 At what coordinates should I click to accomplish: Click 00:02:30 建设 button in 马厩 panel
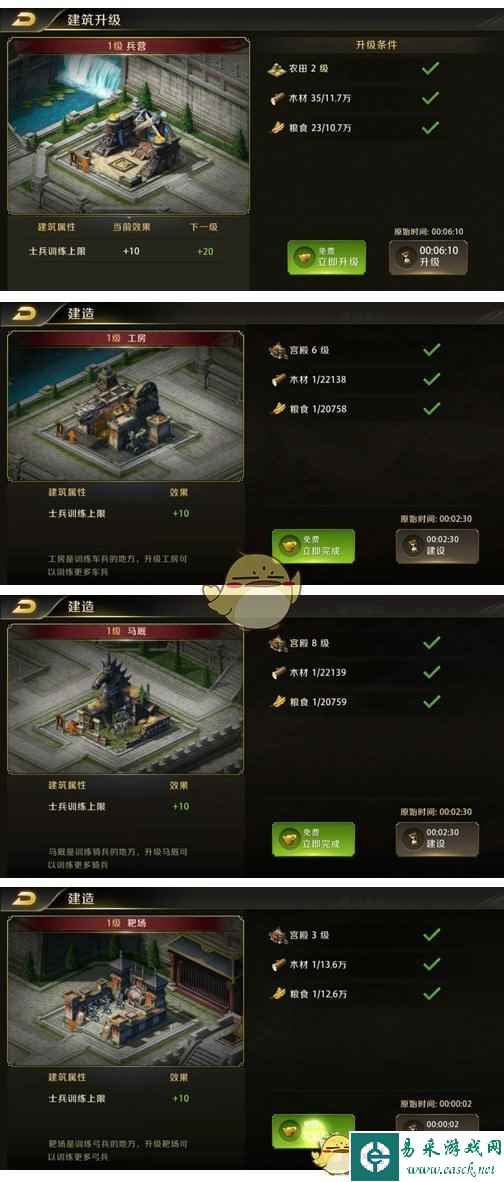point(437,838)
